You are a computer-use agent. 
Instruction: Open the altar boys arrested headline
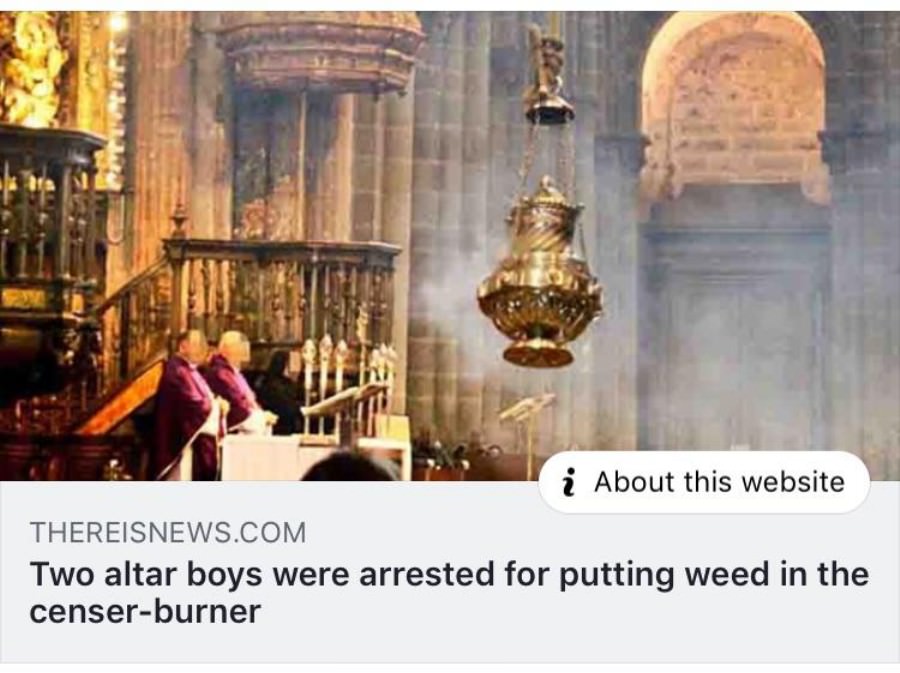(449, 593)
